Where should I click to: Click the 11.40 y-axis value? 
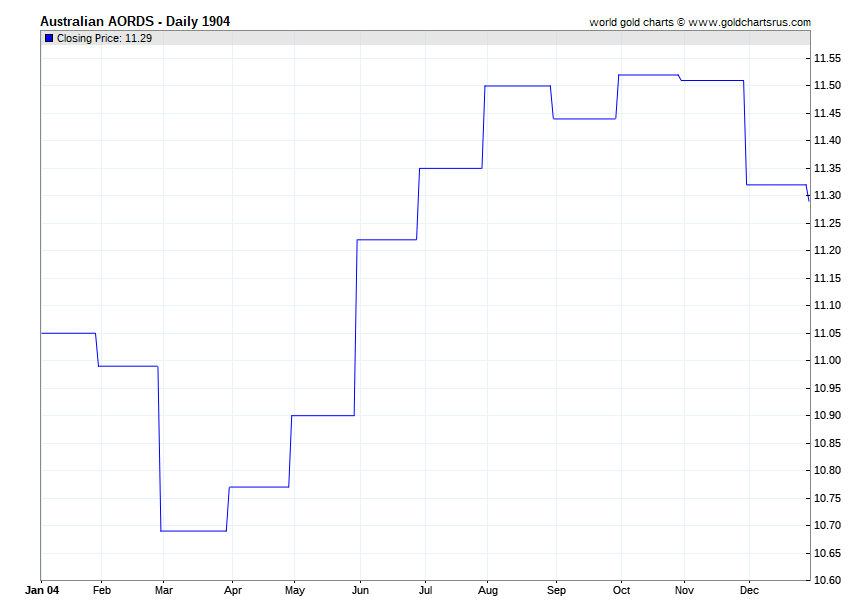827,140
